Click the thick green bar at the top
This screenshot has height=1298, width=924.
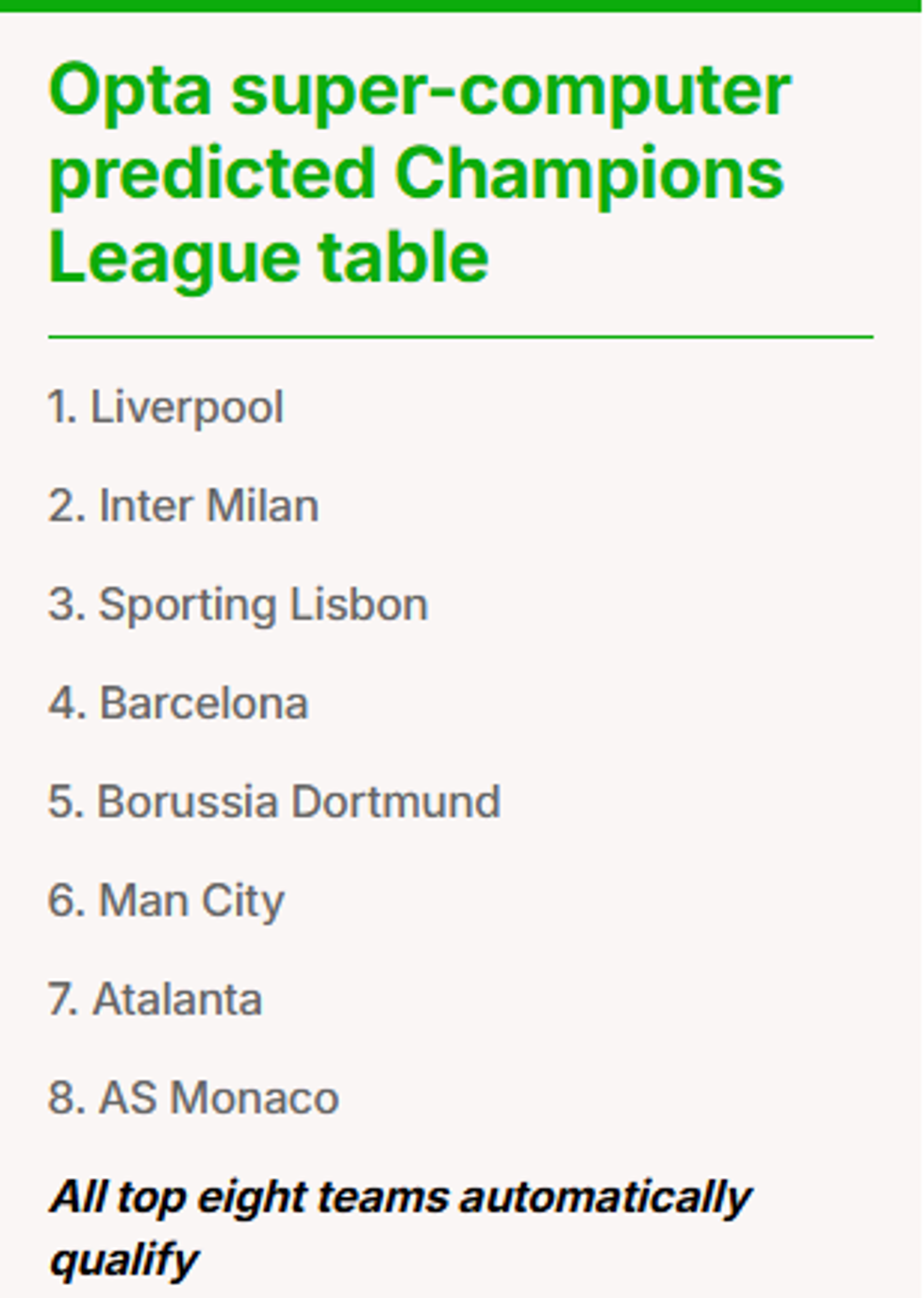coord(460,5)
